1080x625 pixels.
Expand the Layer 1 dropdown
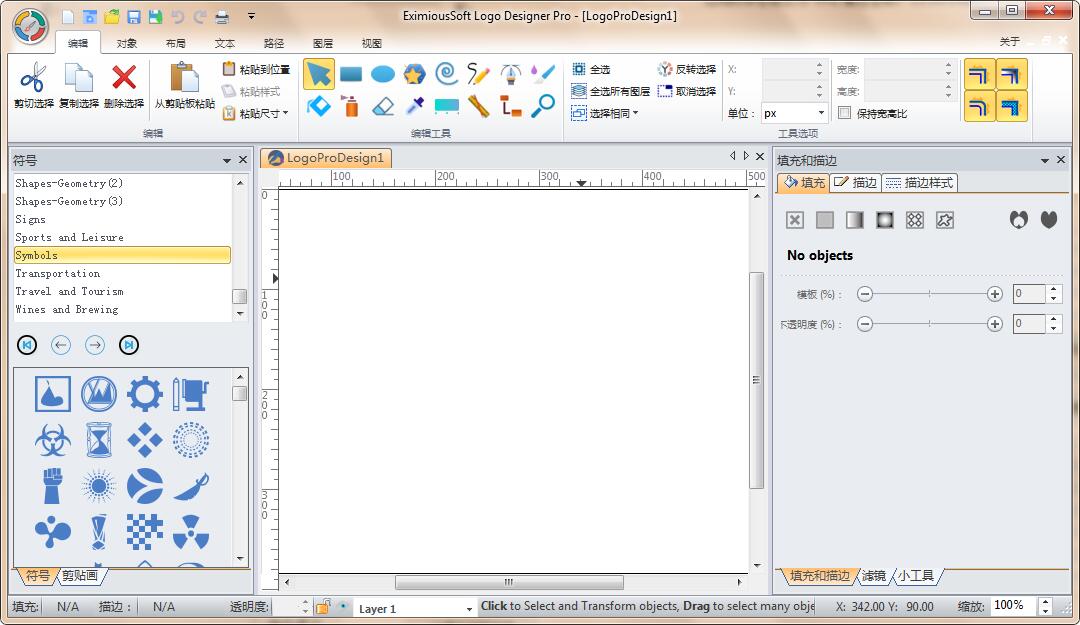tap(469, 609)
